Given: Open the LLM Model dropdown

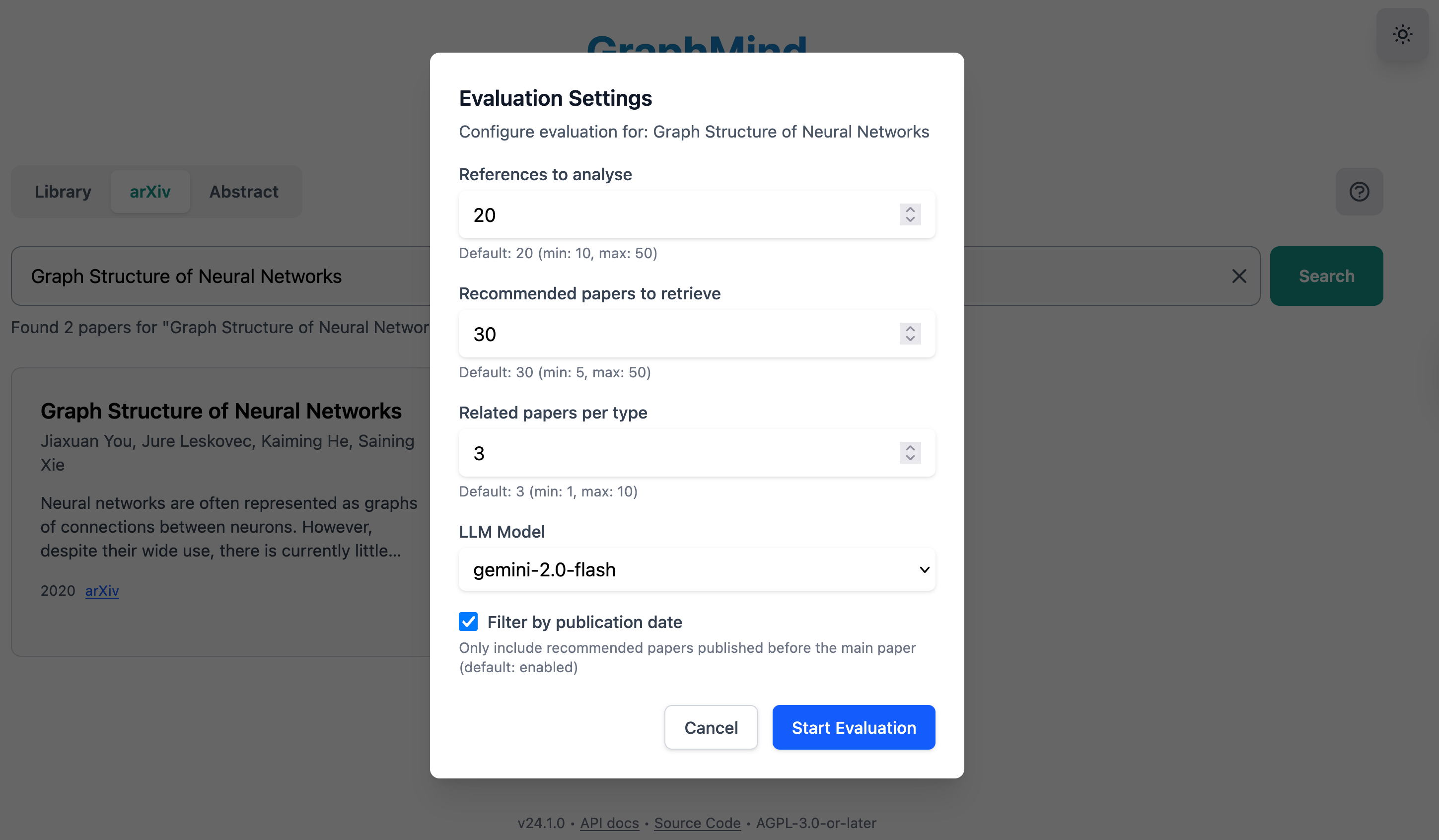Looking at the screenshot, I should tap(697, 569).
